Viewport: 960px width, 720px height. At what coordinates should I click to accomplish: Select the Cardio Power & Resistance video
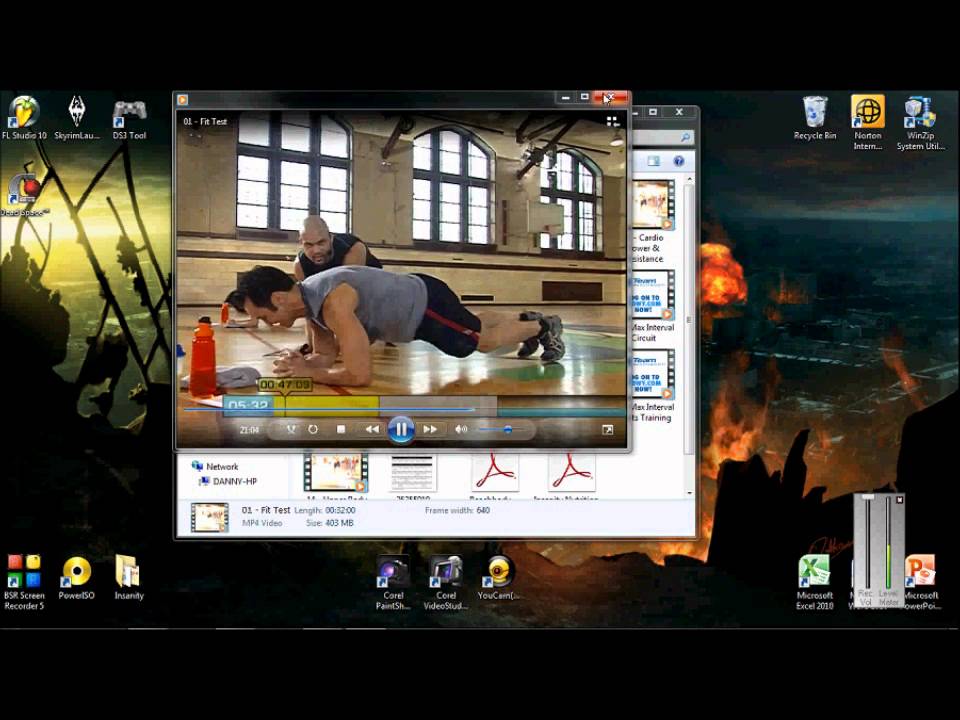[654, 205]
